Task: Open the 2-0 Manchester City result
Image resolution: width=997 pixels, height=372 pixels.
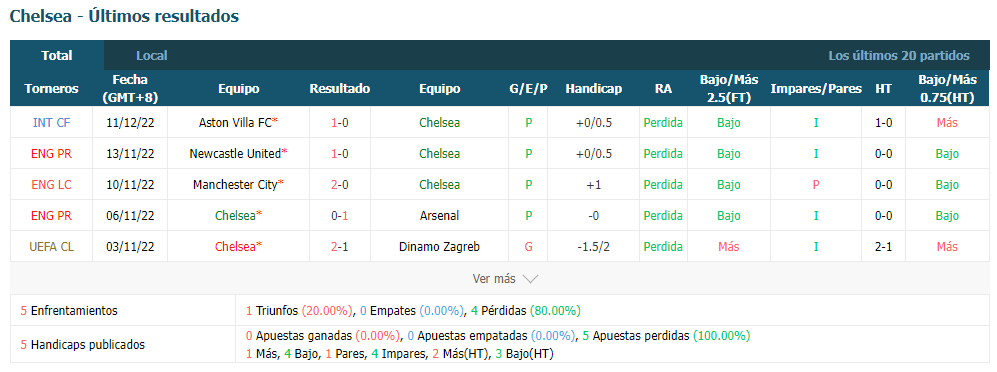Action: click(x=340, y=185)
